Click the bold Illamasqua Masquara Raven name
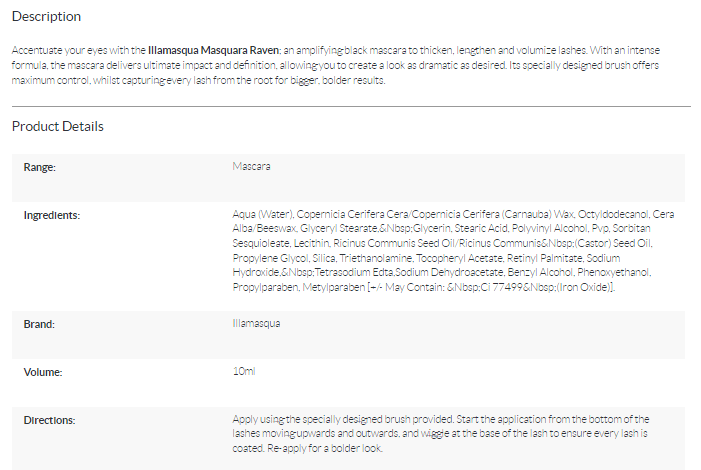Image resolution: width=701 pixels, height=470 pixels. coord(212,48)
